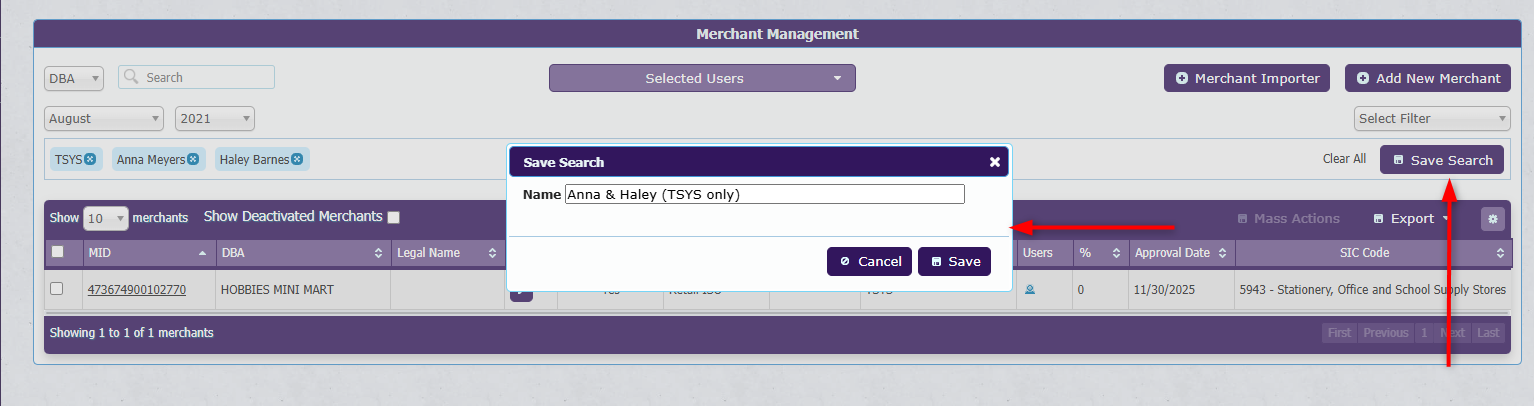
Task: Expand the Selected Users dropdown
Action: [702, 78]
